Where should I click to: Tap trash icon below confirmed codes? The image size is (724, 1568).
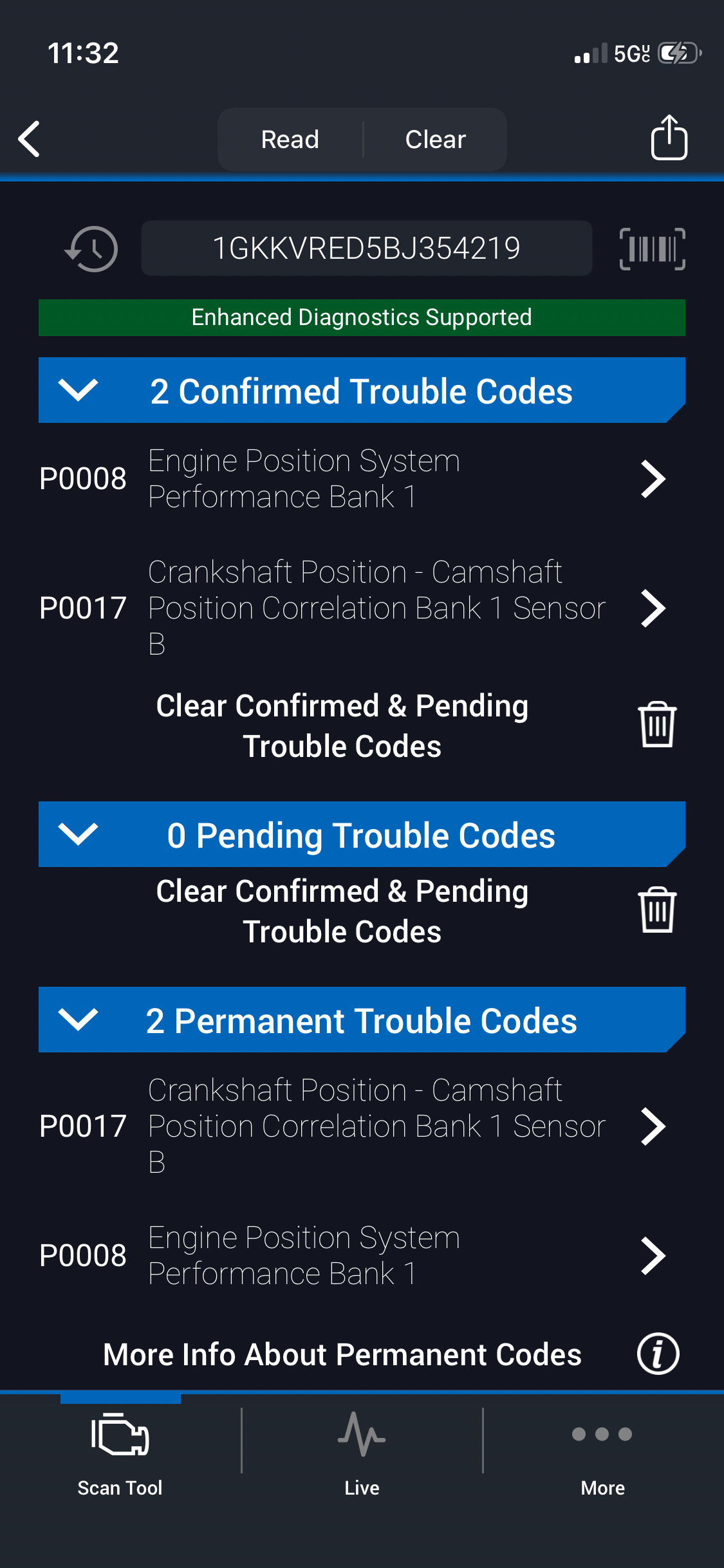(x=656, y=725)
